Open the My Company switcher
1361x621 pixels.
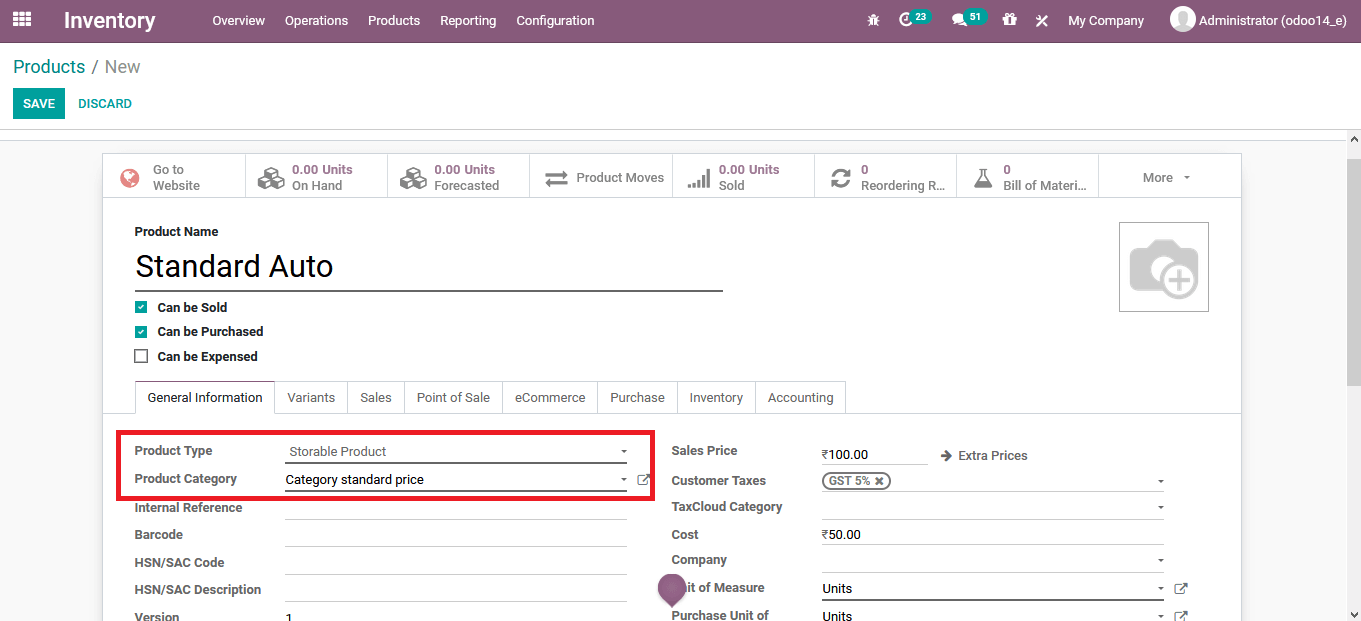coord(1106,20)
